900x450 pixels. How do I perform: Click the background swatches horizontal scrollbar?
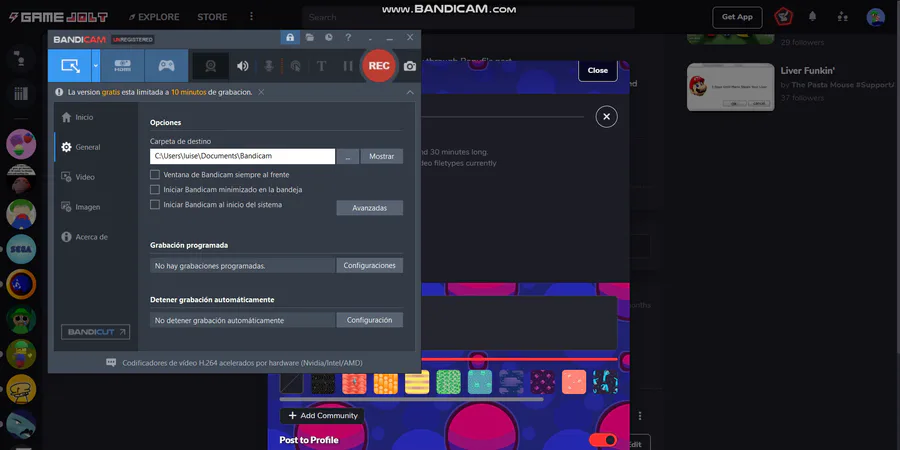(x=411, y=399)
